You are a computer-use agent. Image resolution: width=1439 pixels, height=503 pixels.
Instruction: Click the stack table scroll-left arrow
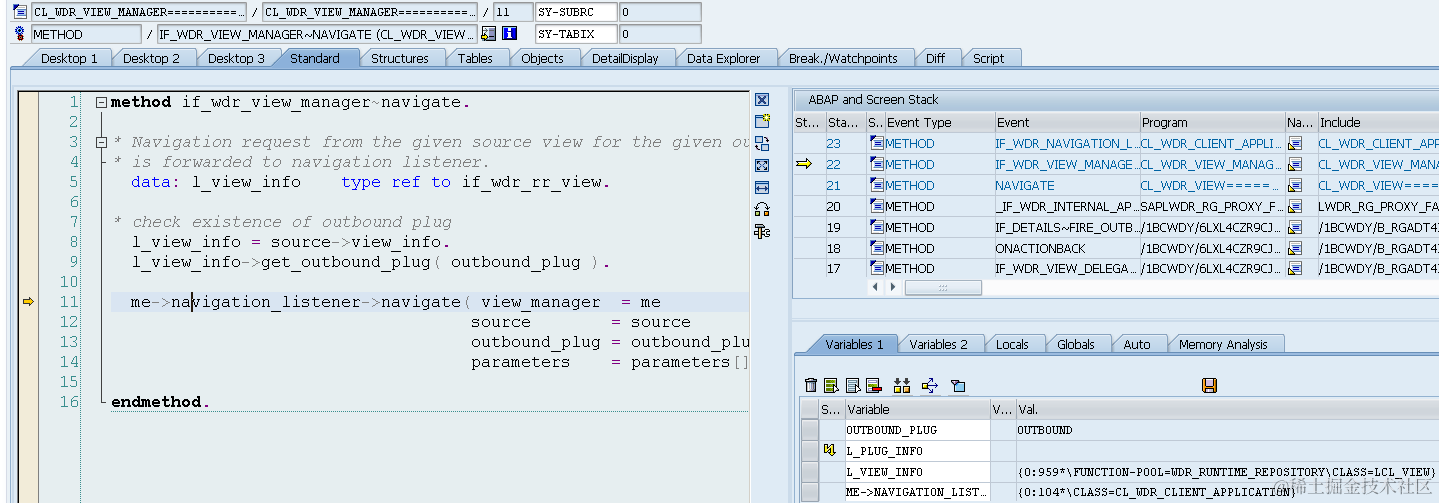click(877, 287)
